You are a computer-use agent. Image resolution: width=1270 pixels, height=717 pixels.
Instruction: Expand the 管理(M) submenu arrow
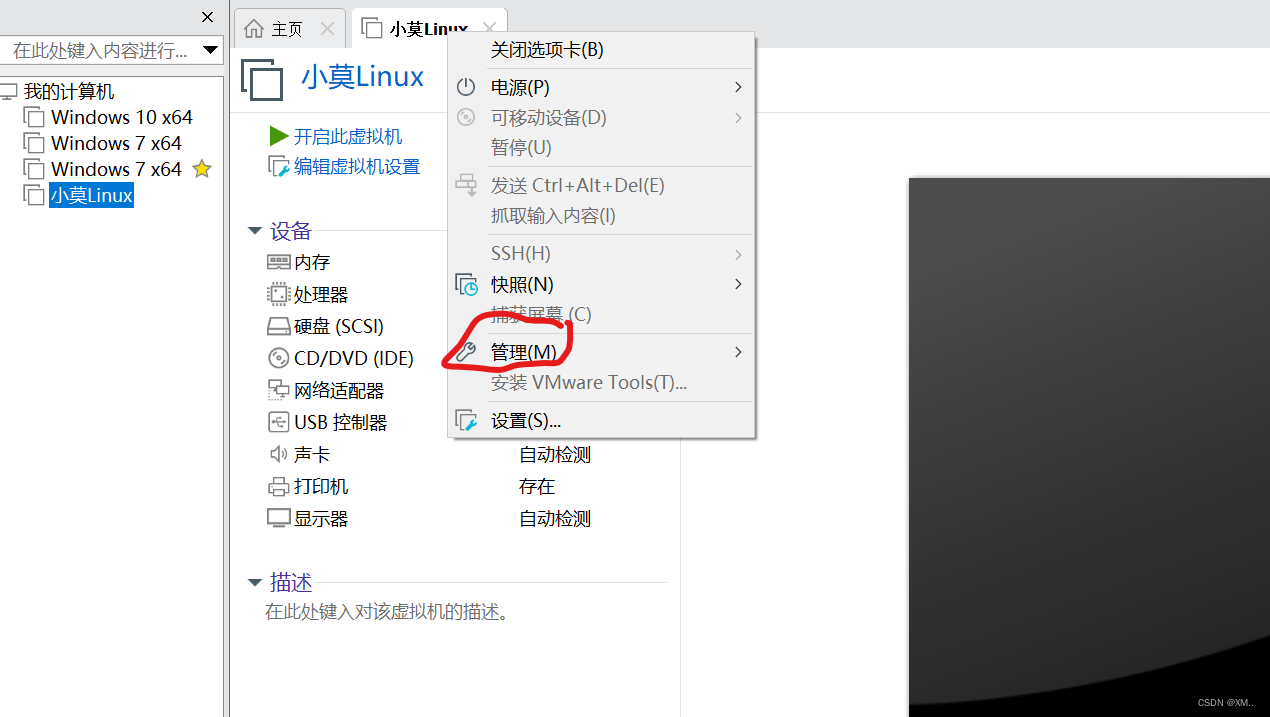(x=738, y=352)
